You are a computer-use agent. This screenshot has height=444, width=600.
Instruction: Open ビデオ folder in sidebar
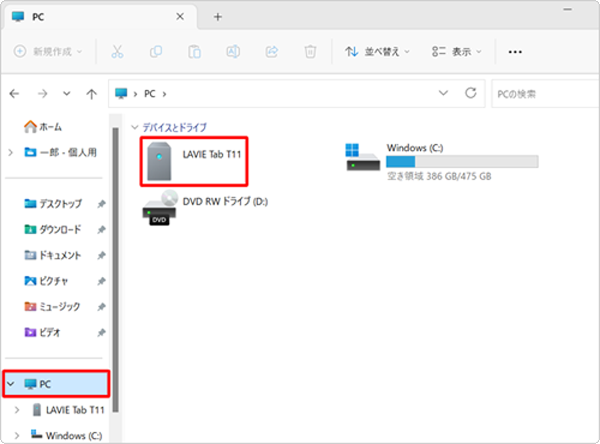point(42,332)
